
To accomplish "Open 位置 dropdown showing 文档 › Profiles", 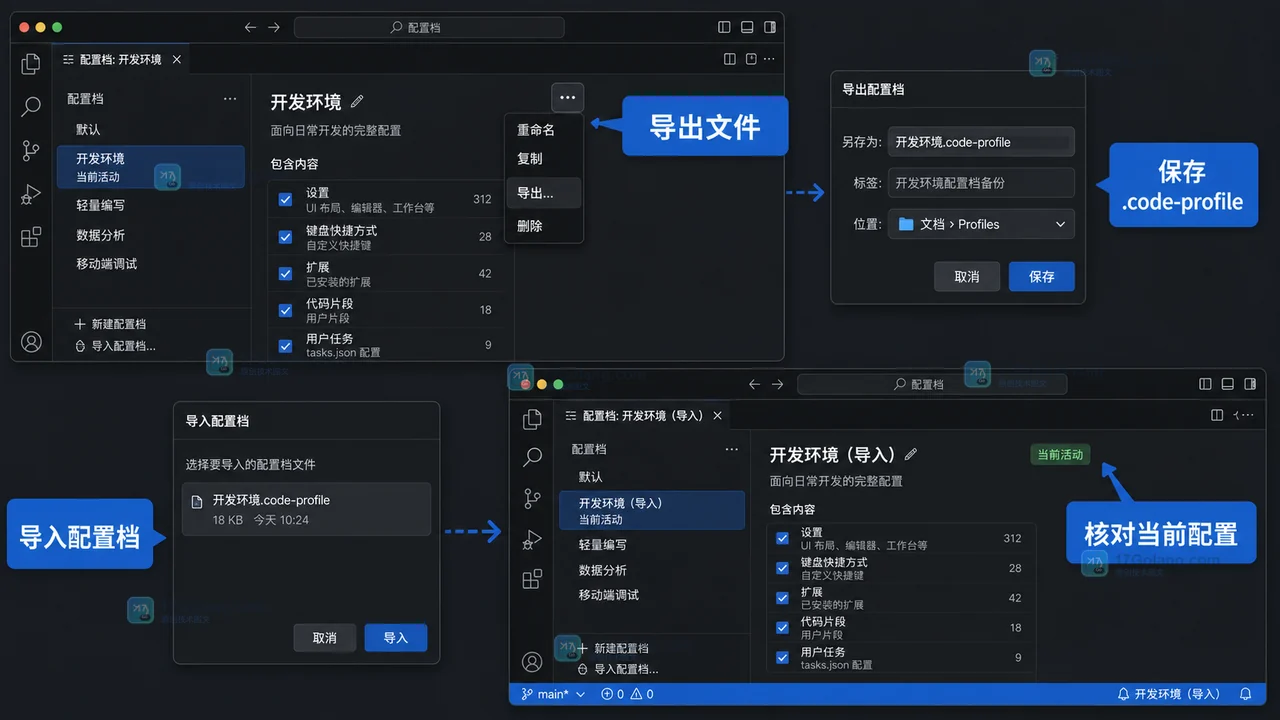I will tap(981, 224).
